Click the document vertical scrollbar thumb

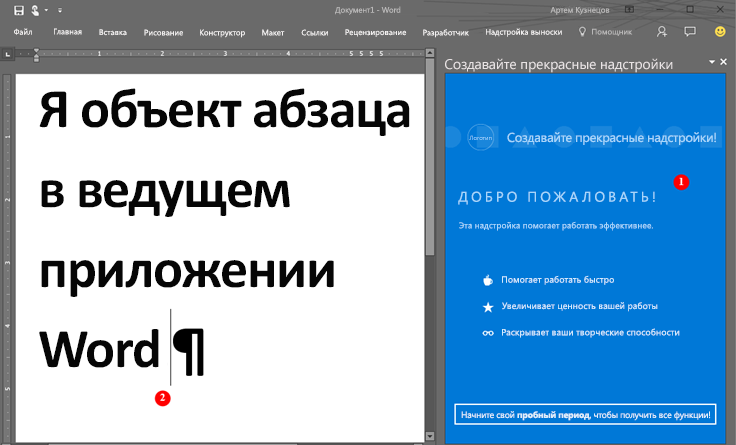[430, 157]
